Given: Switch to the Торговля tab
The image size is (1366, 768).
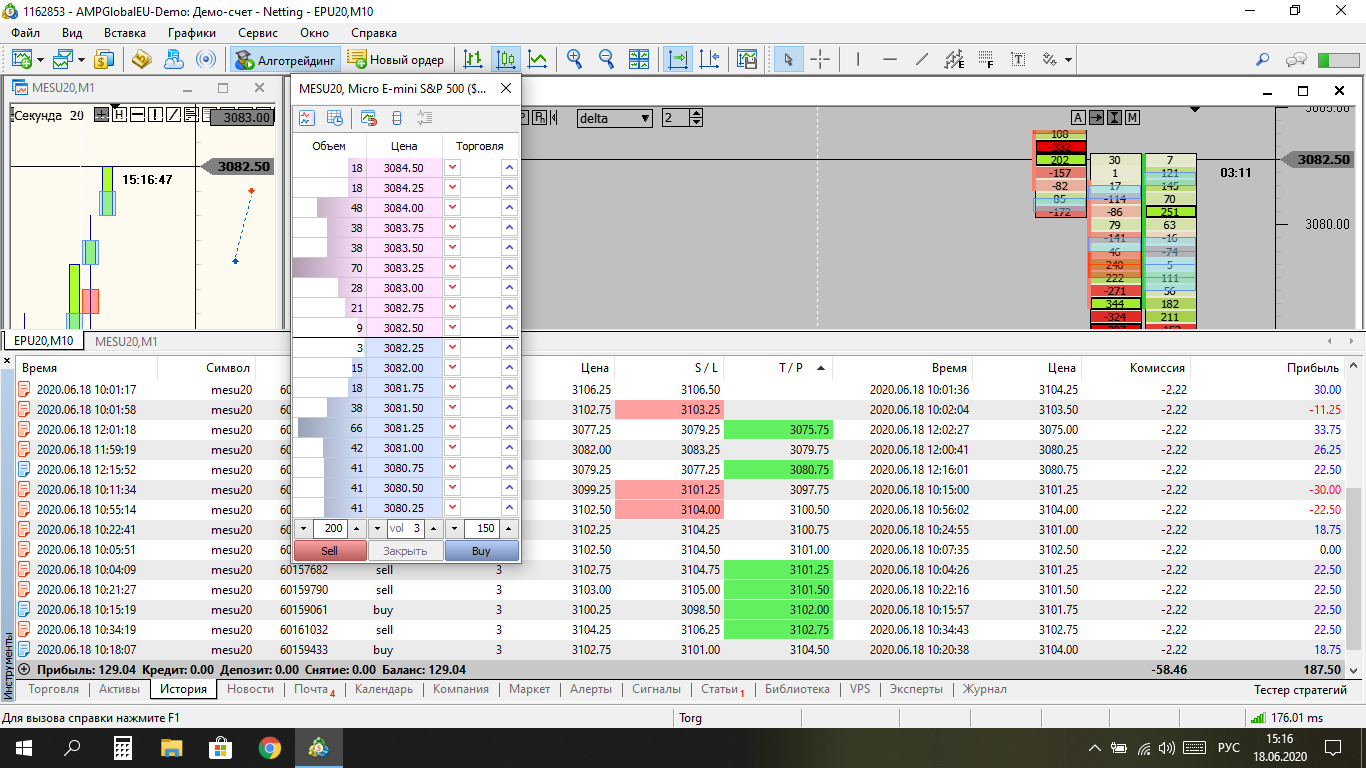Looking at the screenshot, I should 54,689.
